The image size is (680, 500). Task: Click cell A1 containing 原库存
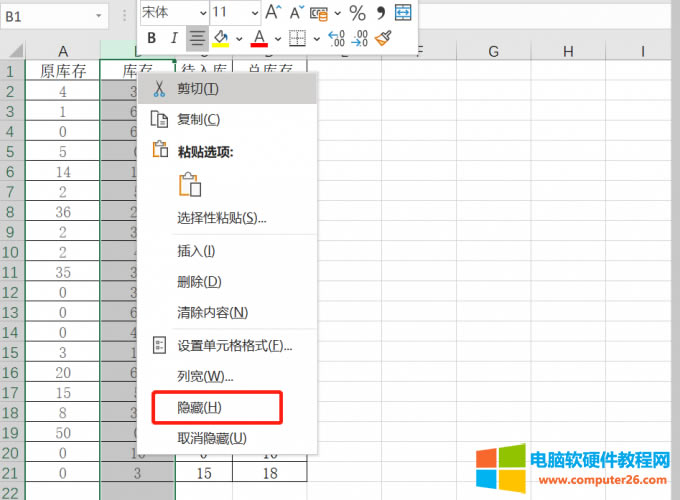pyautogui.click(x=63, y=71)
